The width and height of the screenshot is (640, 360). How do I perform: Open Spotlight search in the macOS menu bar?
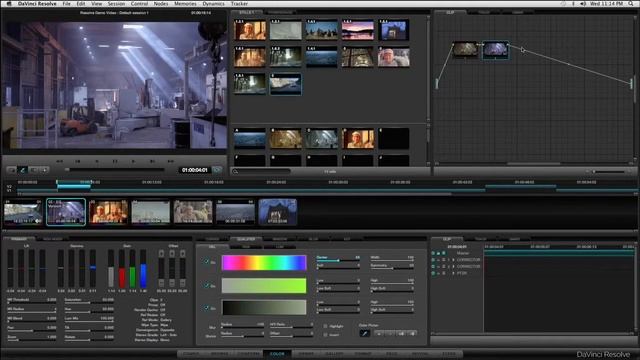631,4
